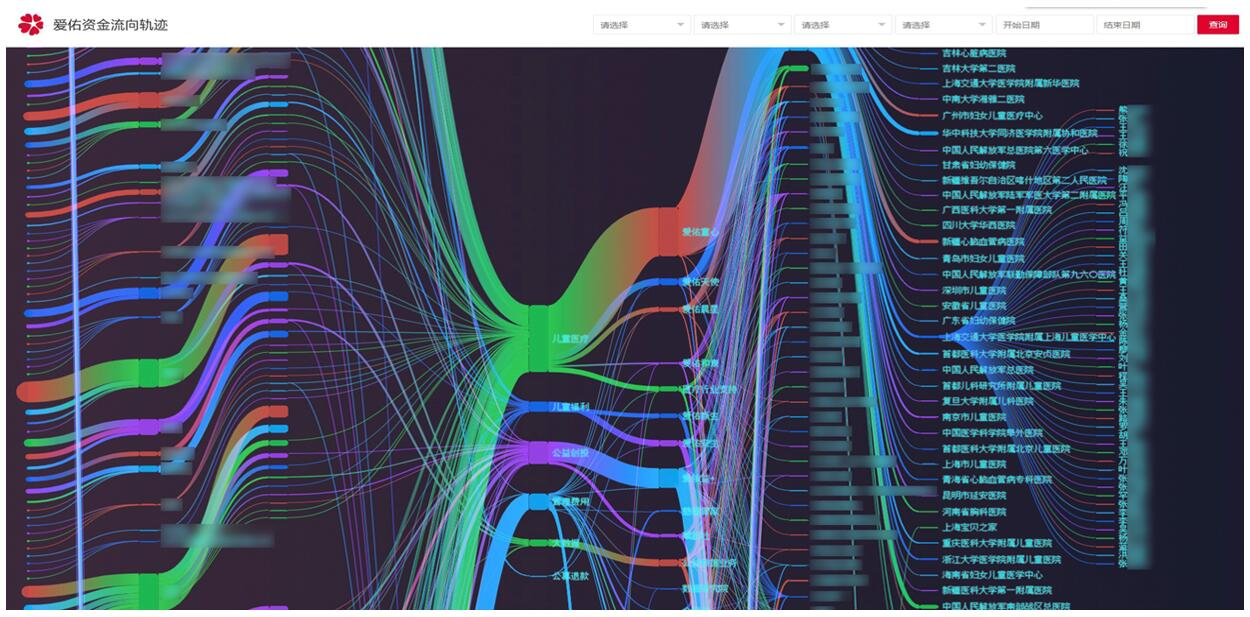
Task: Select the 儿童福利 node label
Action: coord(571,407)
